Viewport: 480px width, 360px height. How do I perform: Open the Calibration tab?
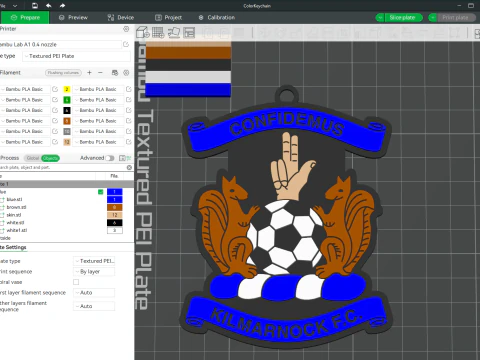(x=217, y=18)
